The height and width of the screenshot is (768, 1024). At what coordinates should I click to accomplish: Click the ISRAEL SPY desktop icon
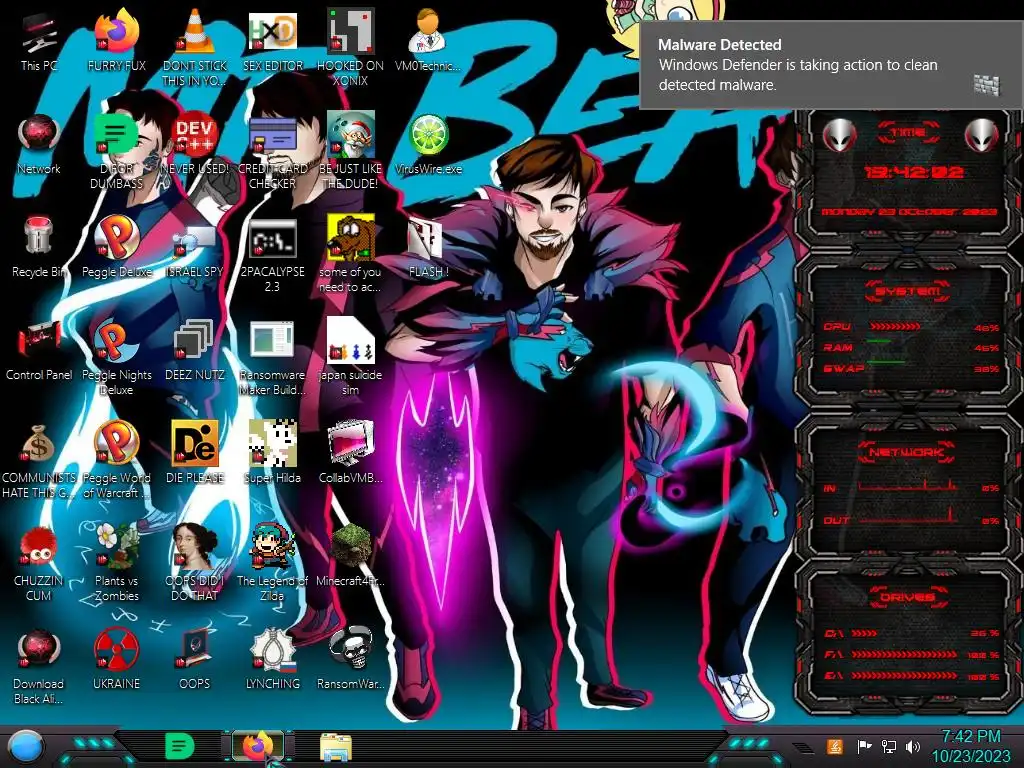pyautogui.click(x=194, y=251)
